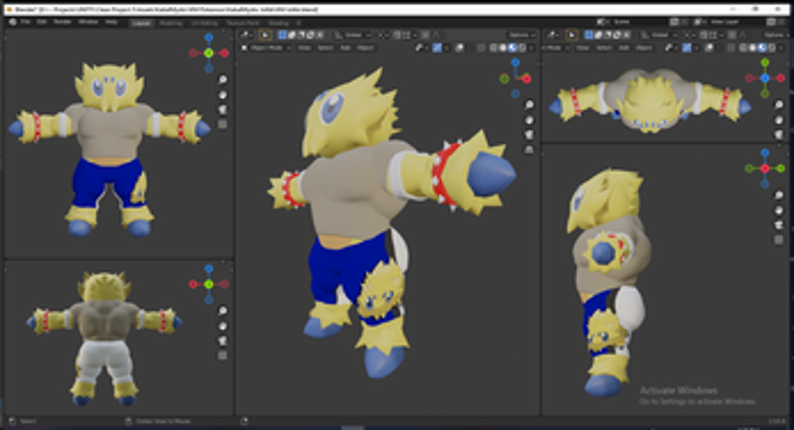Viewport: 794px width, 430px height.
Task: Expand shading options arrow in center viewport
Action: coord(531,48)
